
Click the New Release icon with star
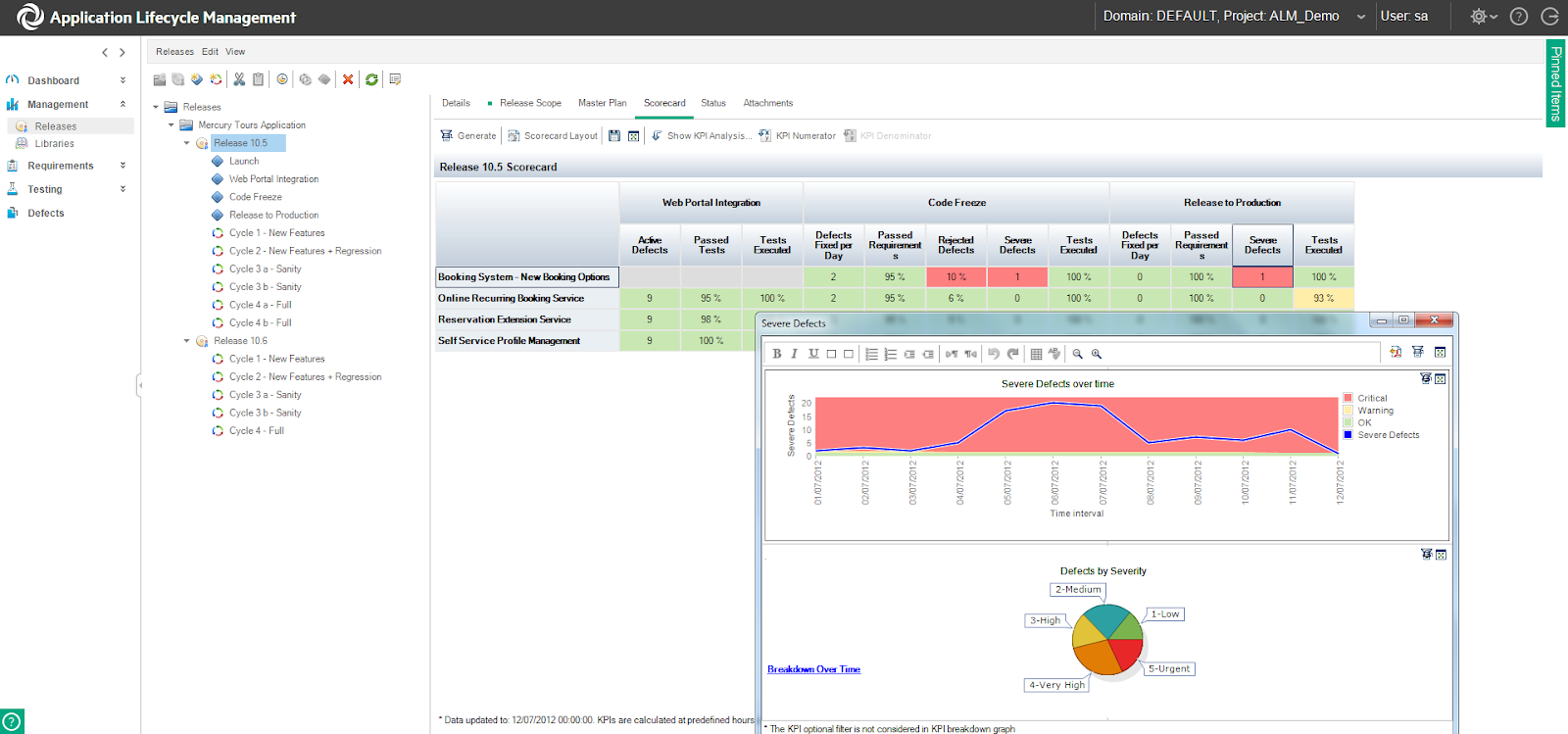tap(177, 79)
